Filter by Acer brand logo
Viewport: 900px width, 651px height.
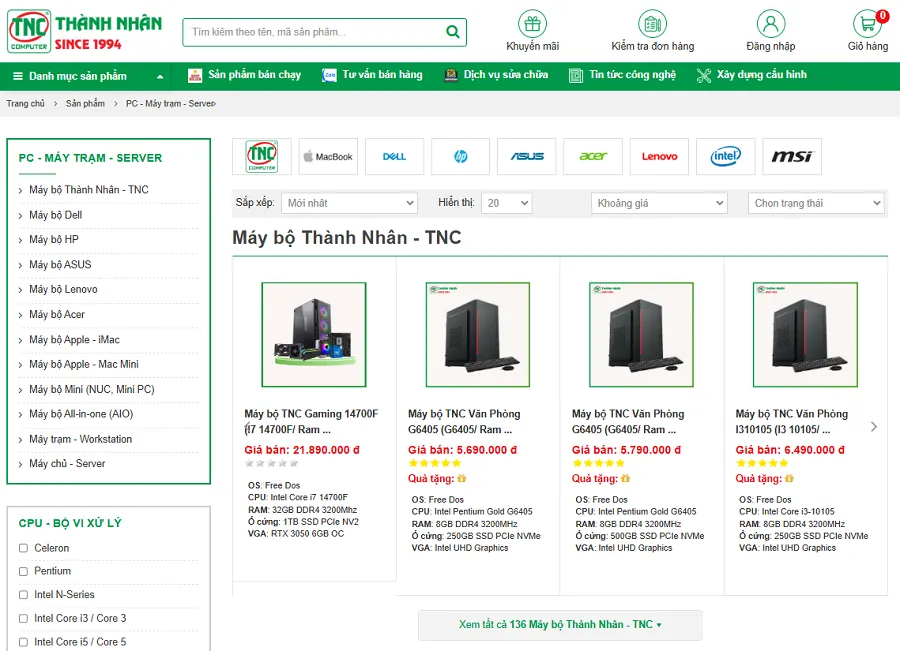click(x=593, y=156)
